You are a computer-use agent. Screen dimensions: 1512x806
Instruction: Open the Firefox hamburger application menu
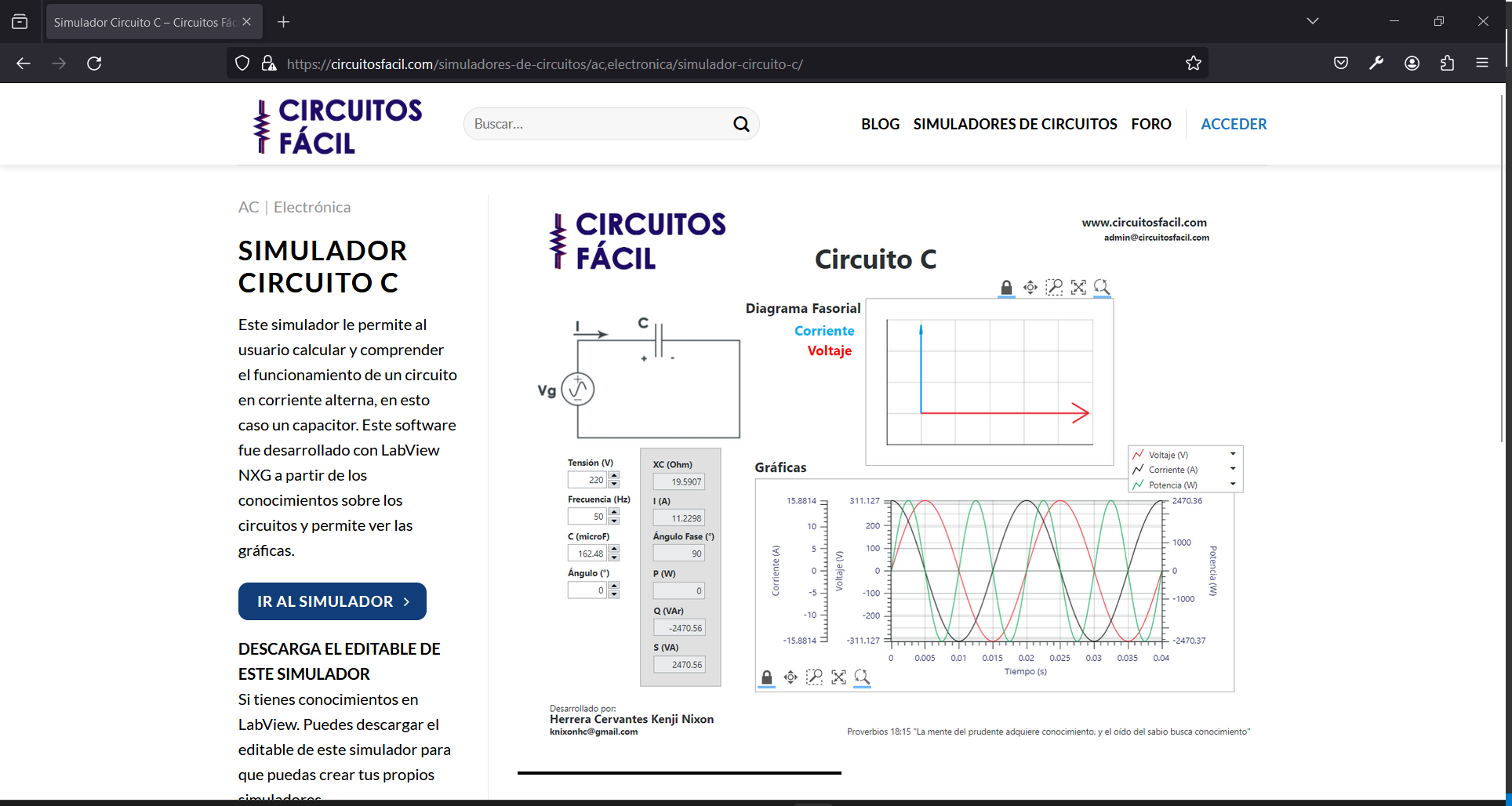coord(1482,64)
